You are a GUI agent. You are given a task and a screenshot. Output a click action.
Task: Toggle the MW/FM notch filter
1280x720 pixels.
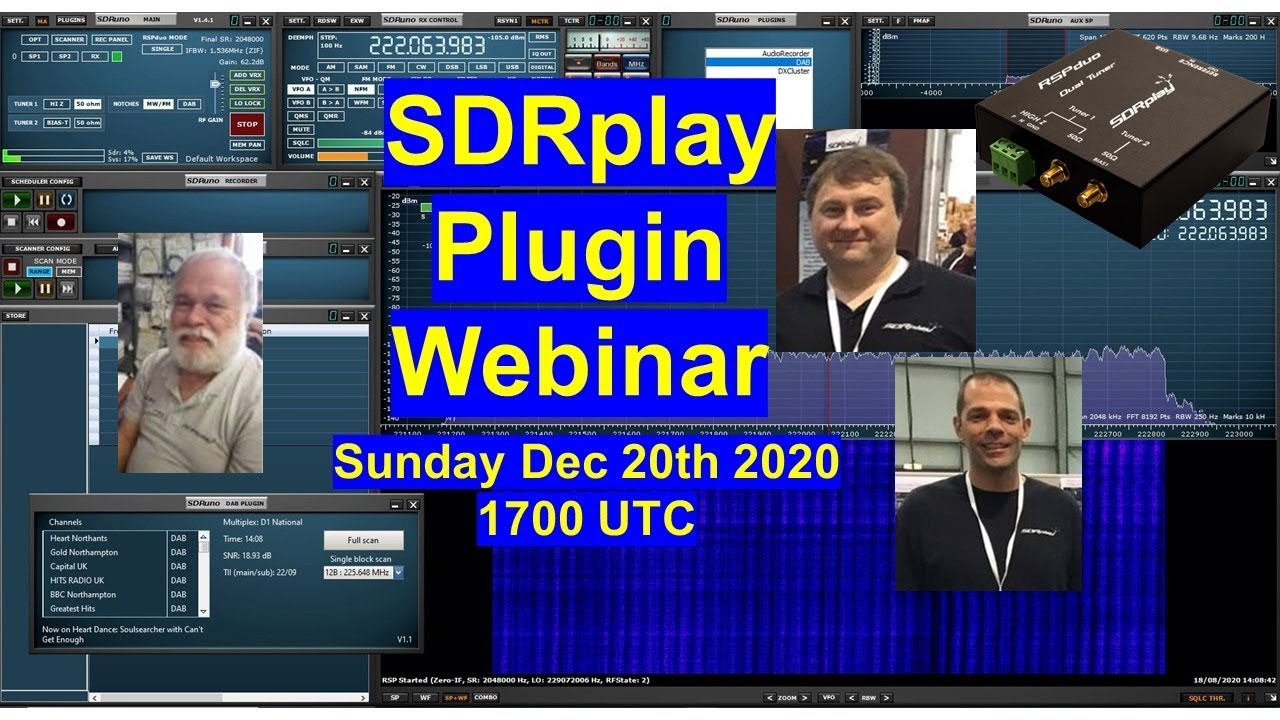[157, 103]
